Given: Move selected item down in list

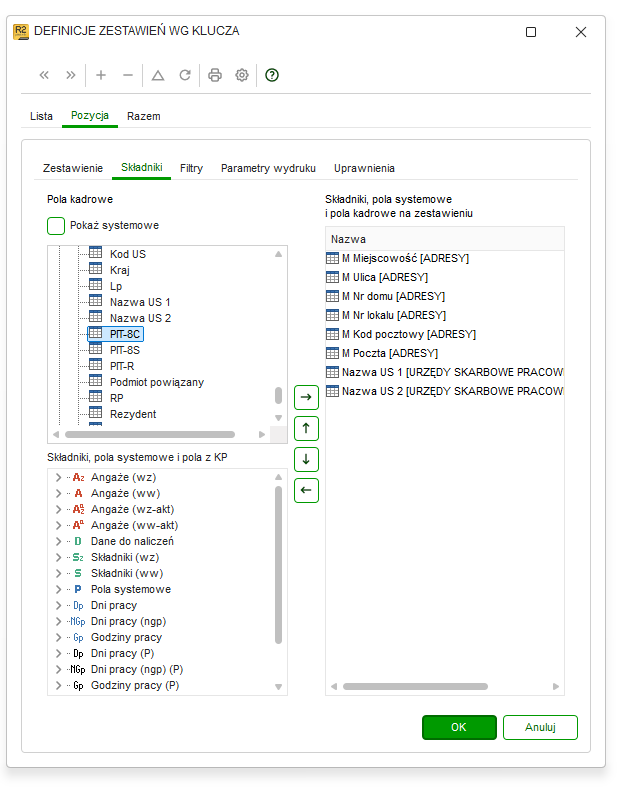Looking at the screenshot, I should [306, 459].
